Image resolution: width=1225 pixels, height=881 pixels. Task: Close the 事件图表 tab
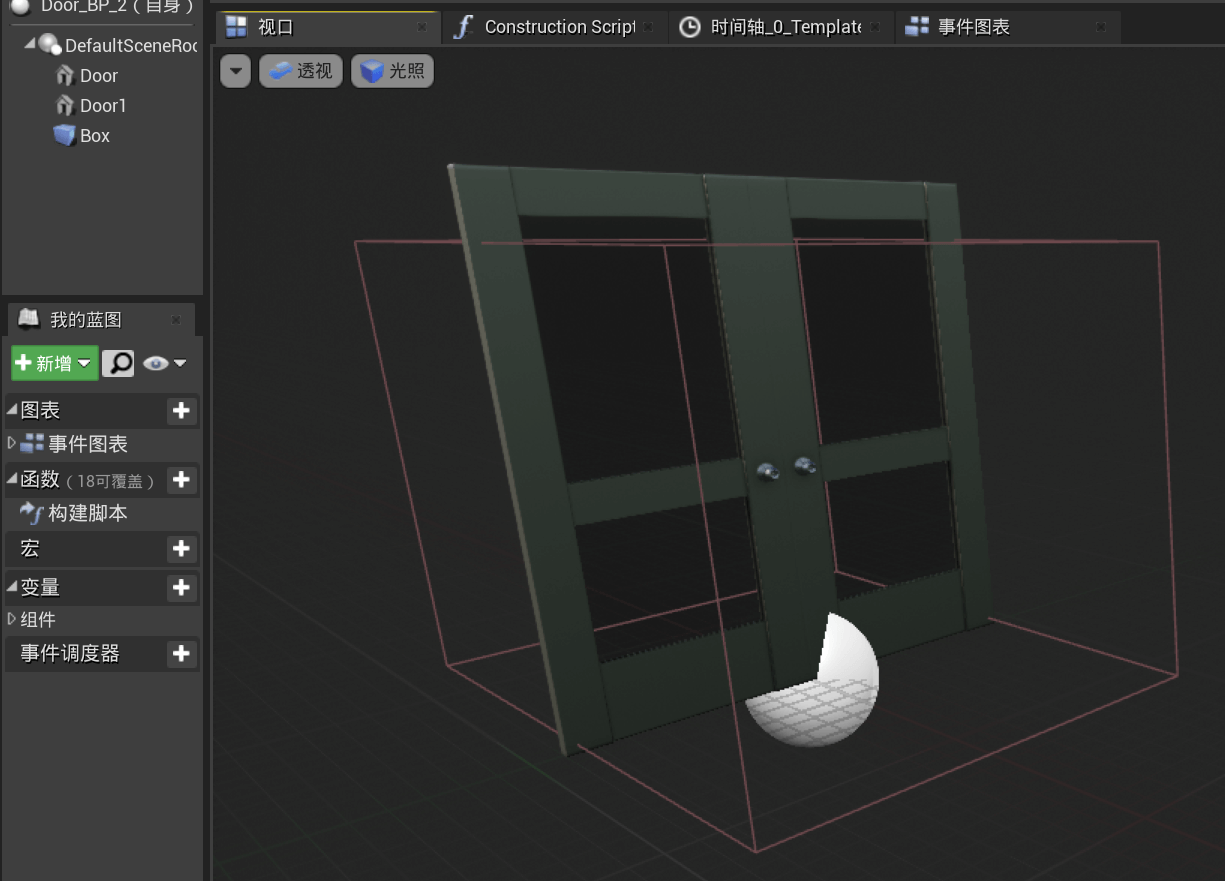[1101, 28]
